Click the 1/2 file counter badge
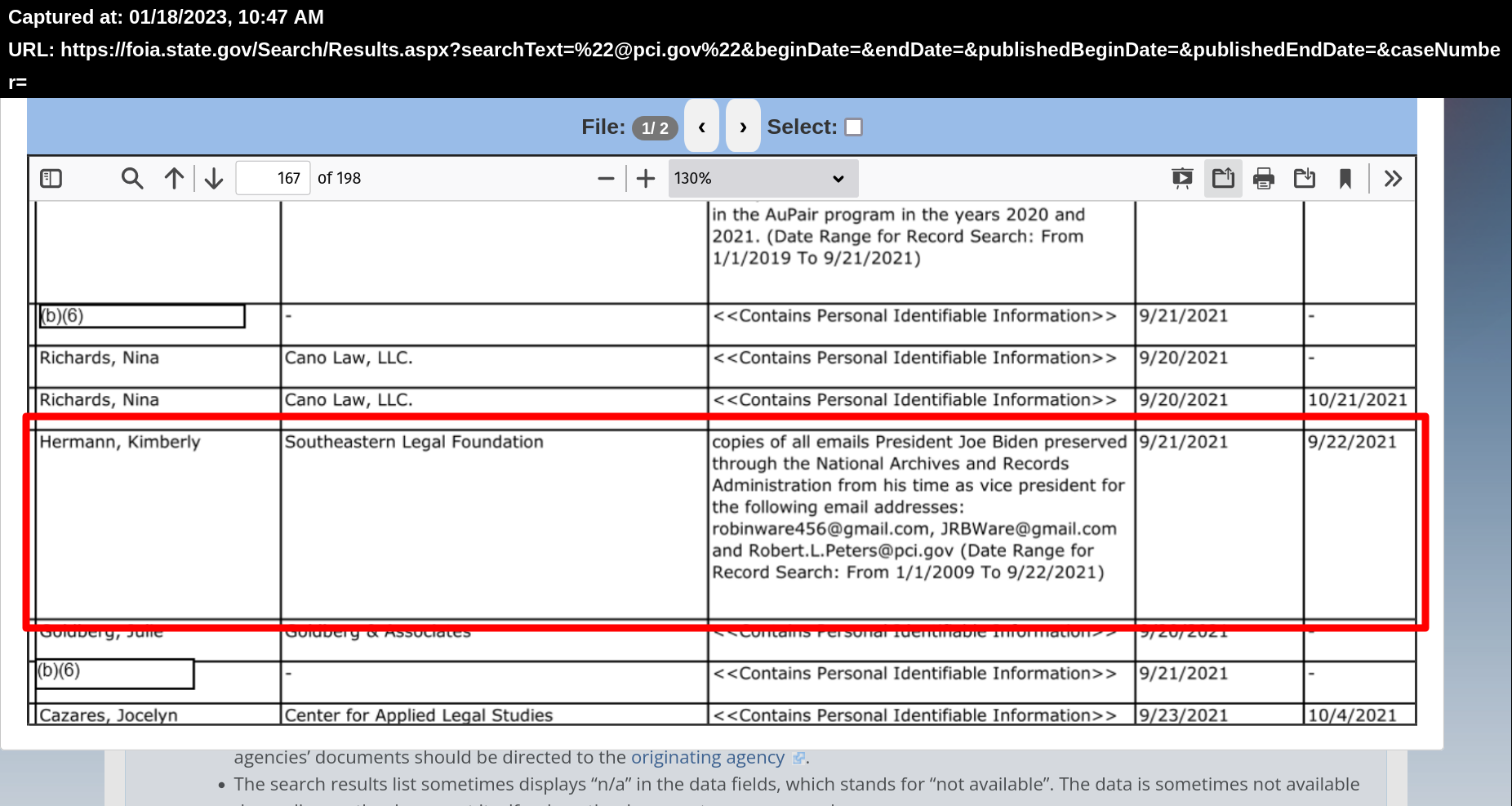Viewport: 1512px width, 806px height. click(x=655, y=127)
